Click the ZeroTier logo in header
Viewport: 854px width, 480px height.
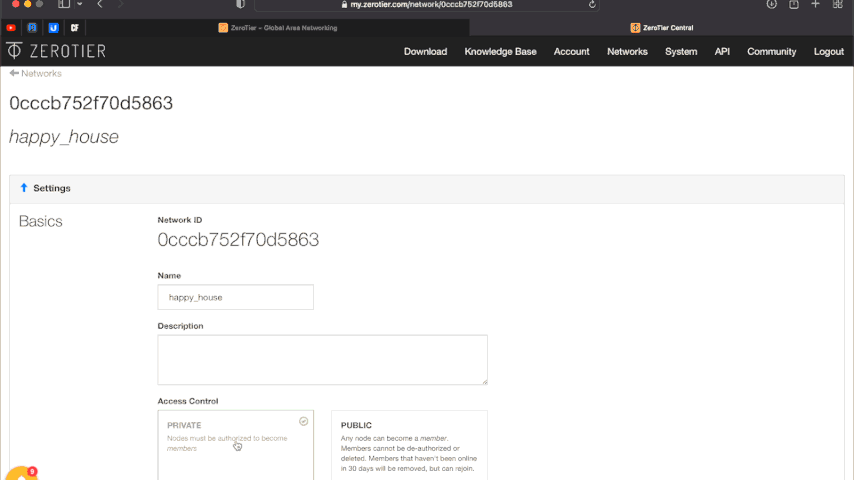pos(56,51)
